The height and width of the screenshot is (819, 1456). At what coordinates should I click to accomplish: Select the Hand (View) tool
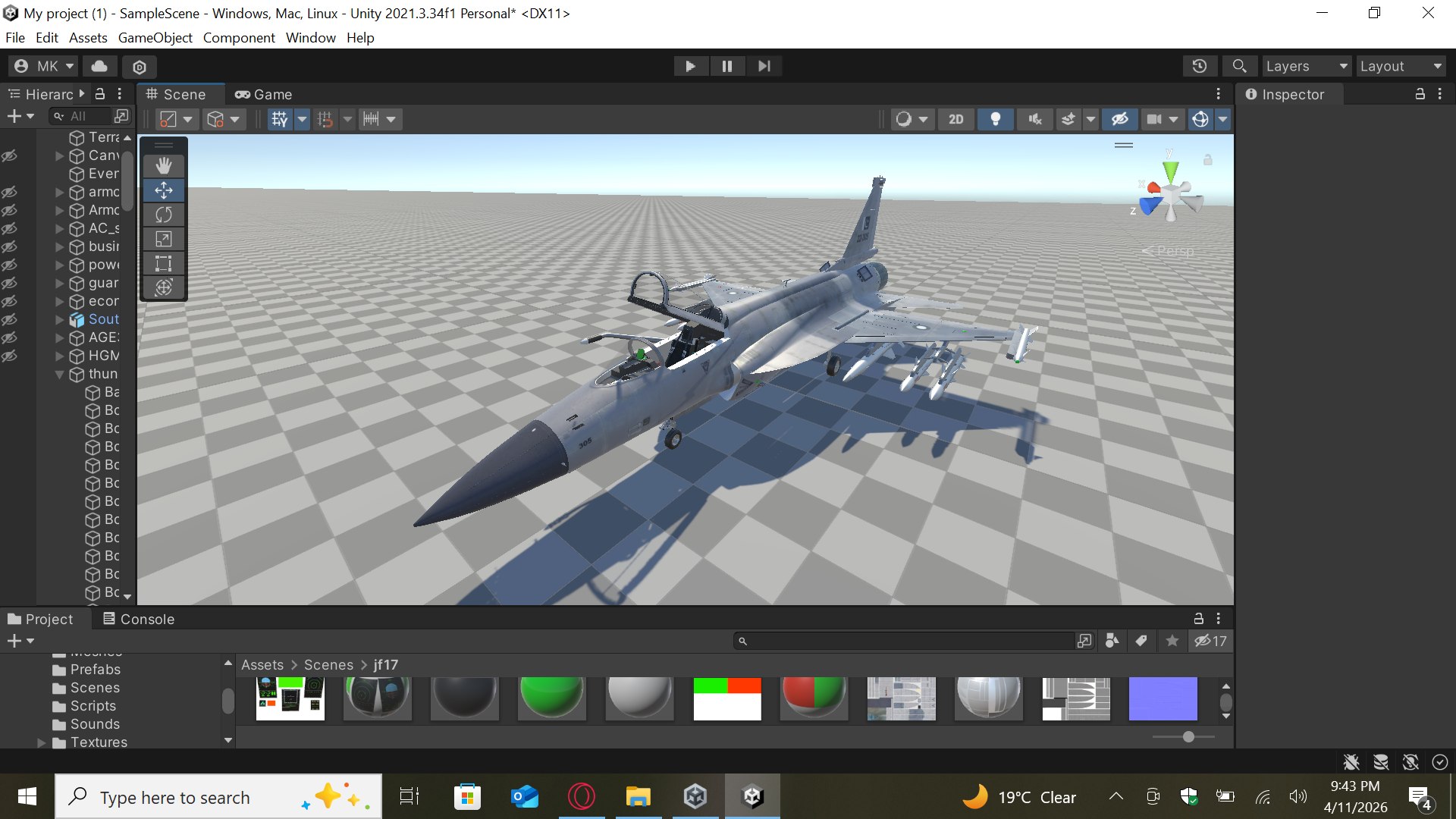point(164,166)
